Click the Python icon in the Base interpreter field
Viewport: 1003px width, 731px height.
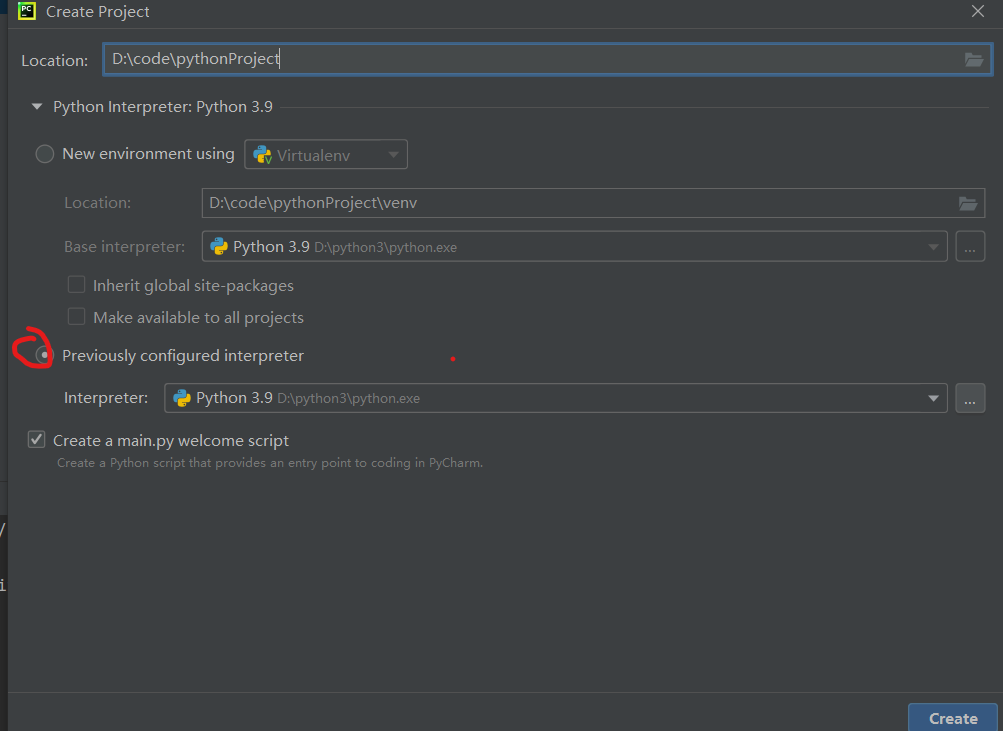(219, 247)
